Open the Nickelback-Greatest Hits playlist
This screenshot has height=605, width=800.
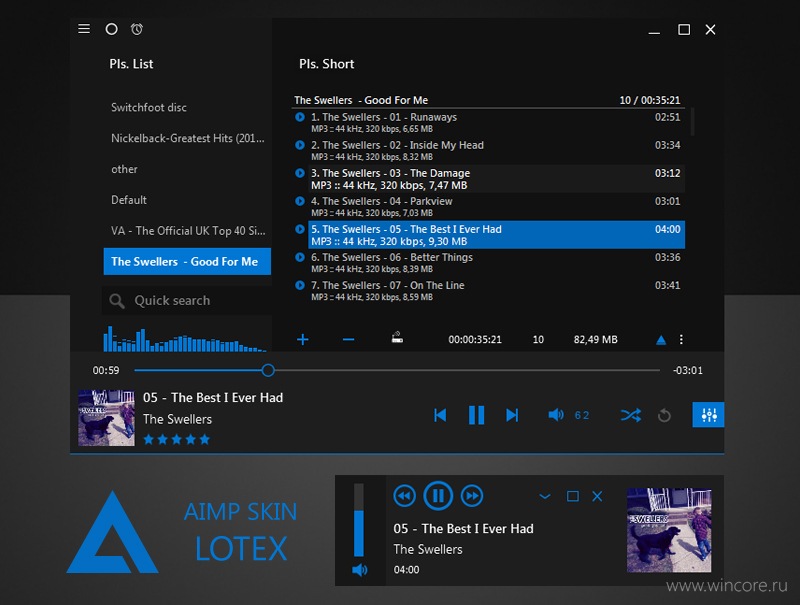point(187,138)
